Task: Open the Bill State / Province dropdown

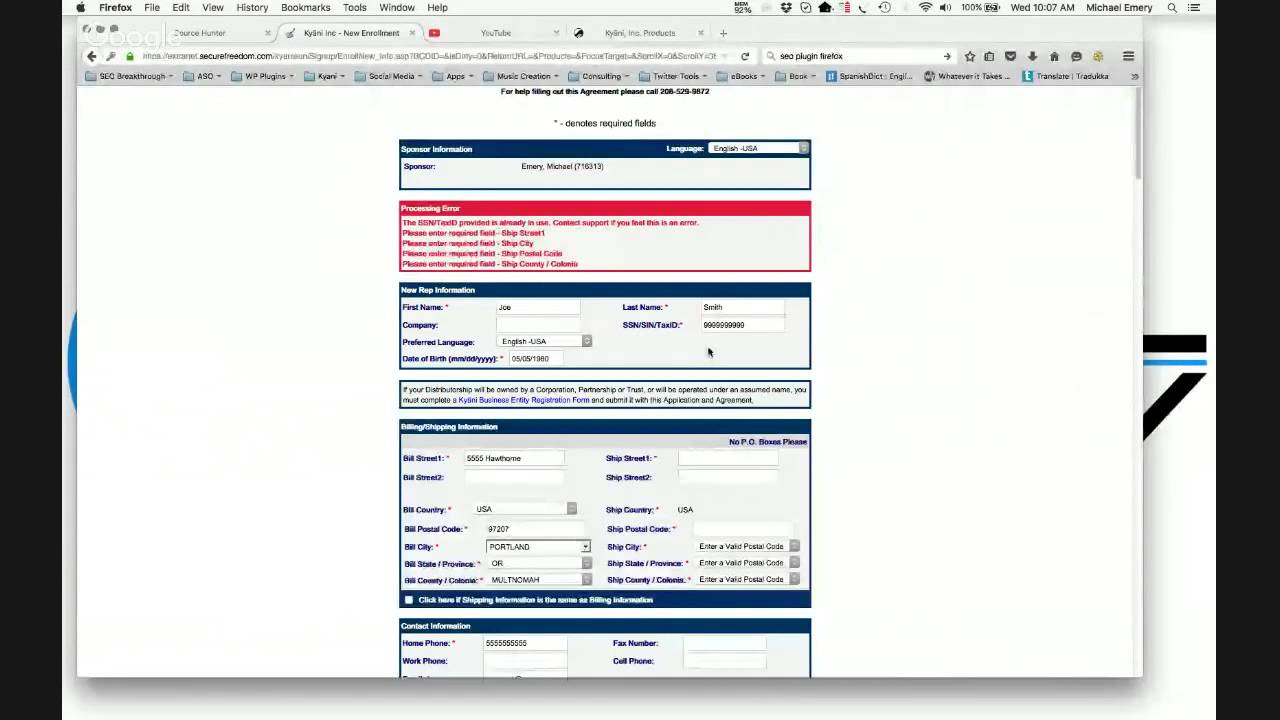Action: (538, 563)
